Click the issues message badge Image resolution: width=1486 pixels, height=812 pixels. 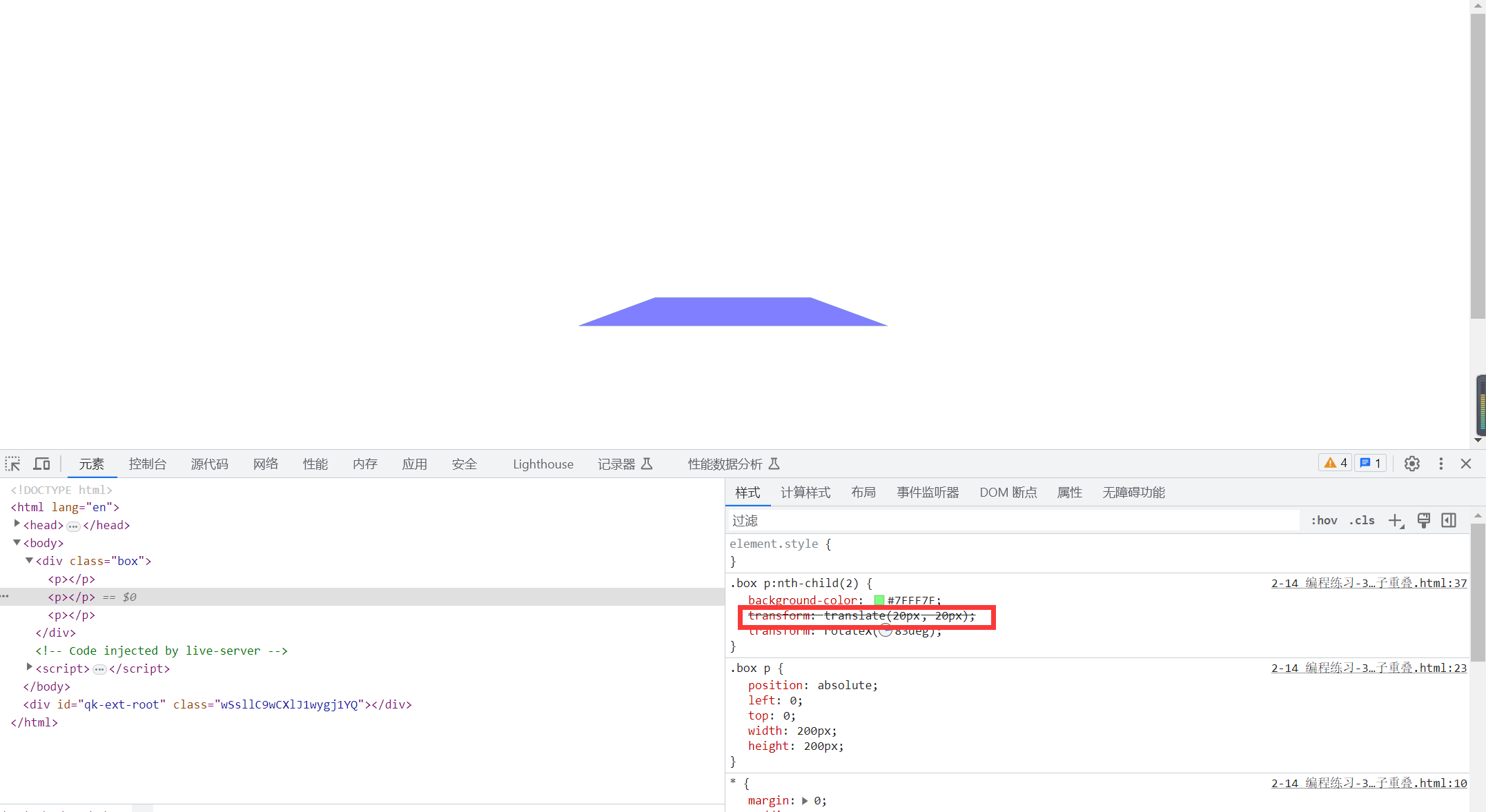click(1370, 463)
